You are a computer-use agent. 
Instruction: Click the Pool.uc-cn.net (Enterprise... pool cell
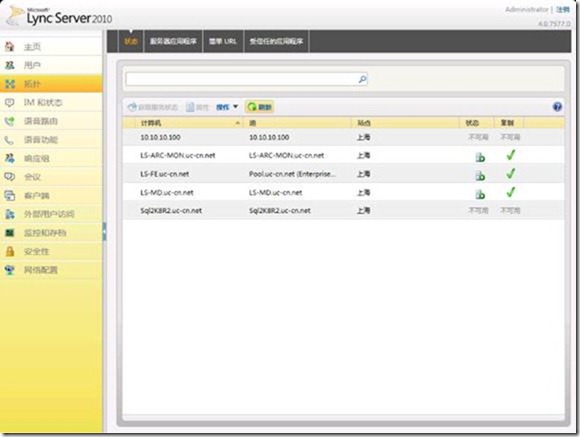[292, 174]
